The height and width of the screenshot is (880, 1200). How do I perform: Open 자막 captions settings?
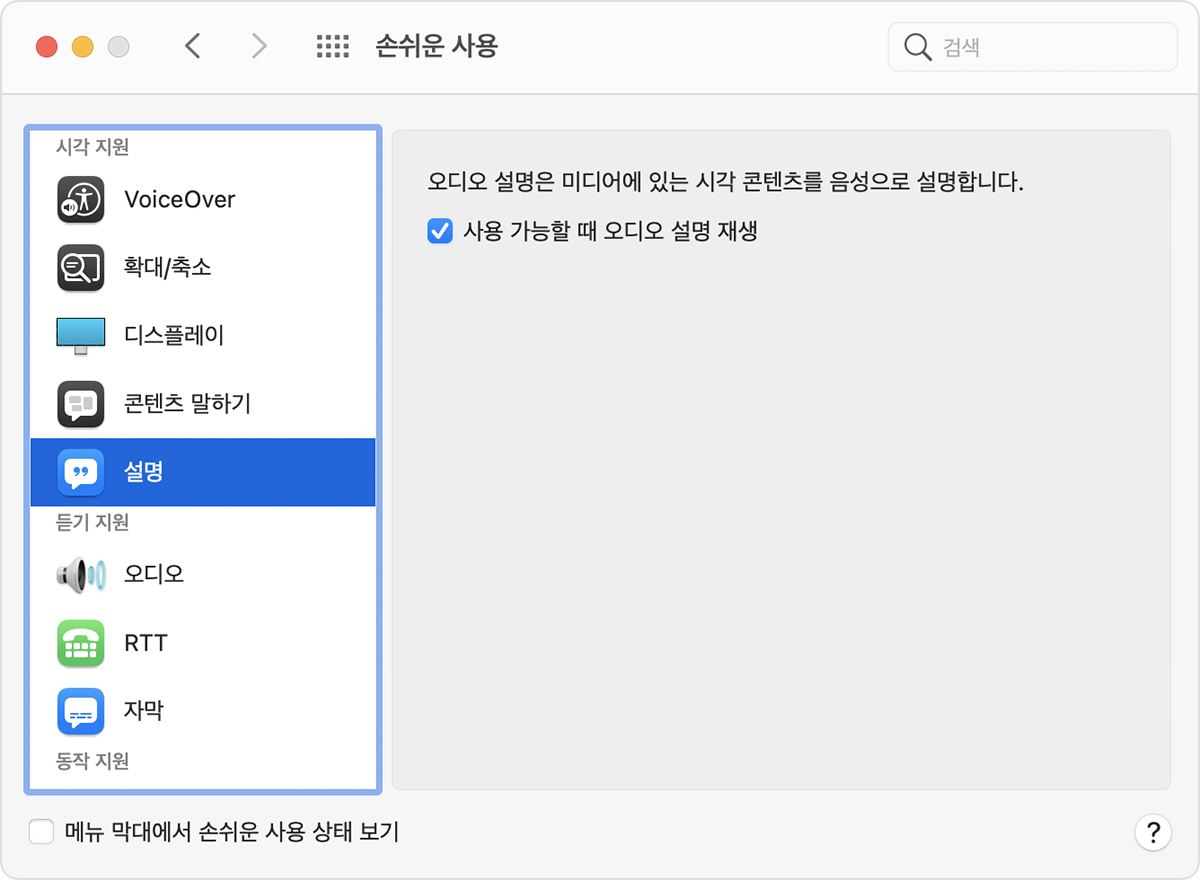80,710
